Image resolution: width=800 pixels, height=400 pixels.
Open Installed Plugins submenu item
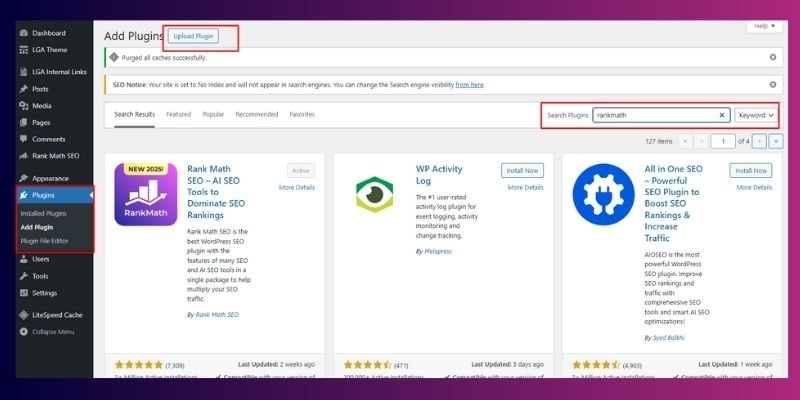pyautogui.click(x=43, y=214)
